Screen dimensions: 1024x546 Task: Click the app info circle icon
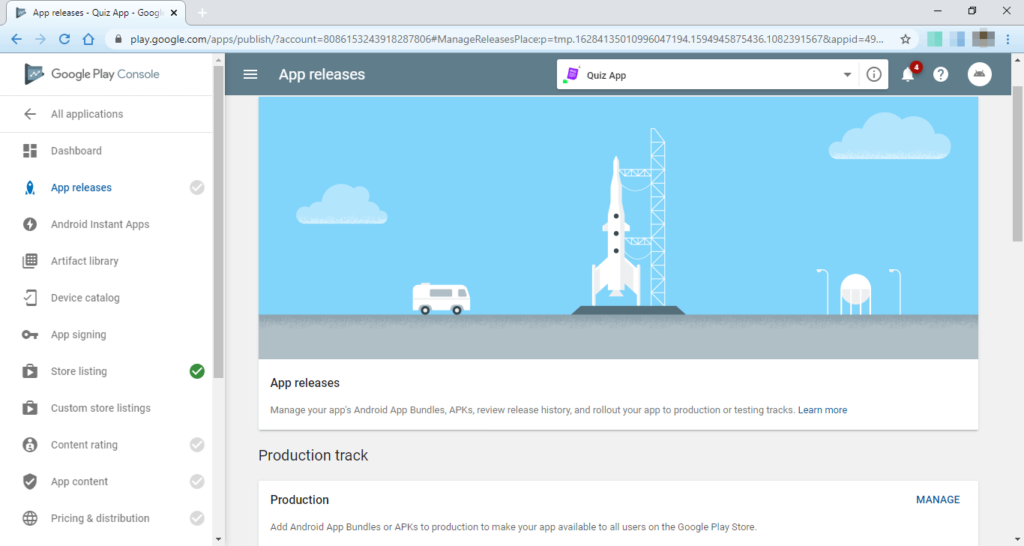(x=874, y=74)
